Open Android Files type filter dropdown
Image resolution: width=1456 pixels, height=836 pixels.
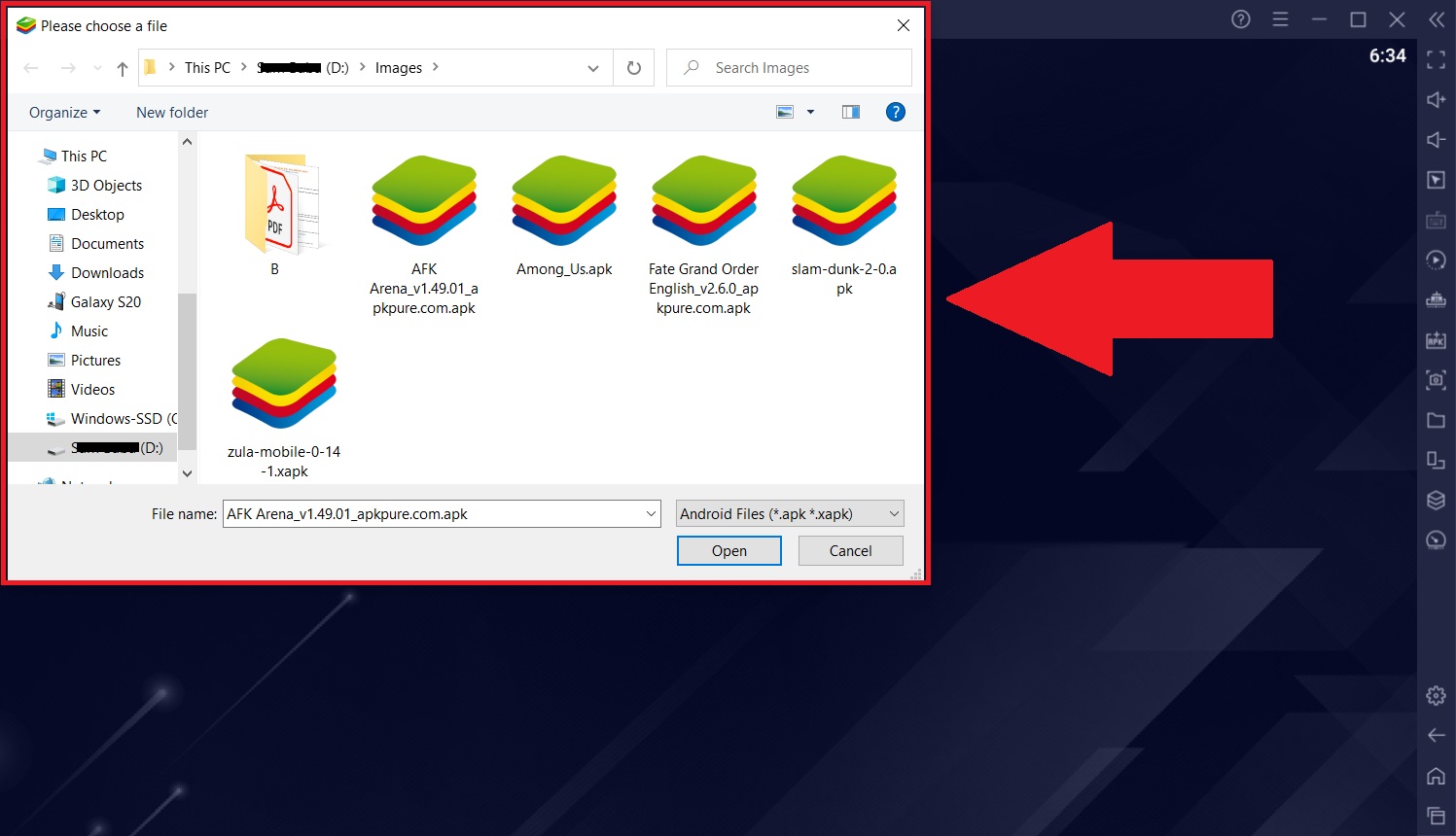tap(790, 514)
